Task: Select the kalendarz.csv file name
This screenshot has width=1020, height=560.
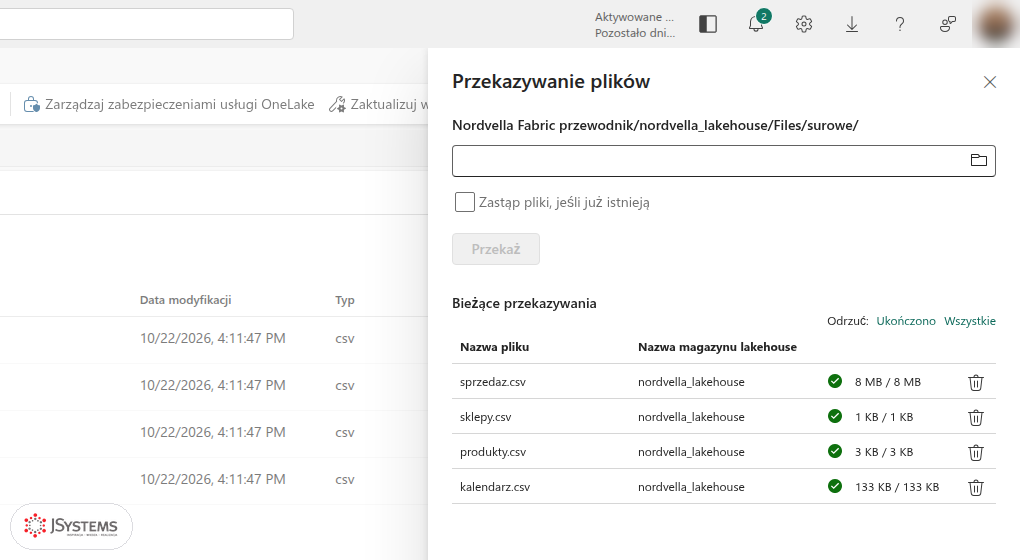Action: (494, 487)
